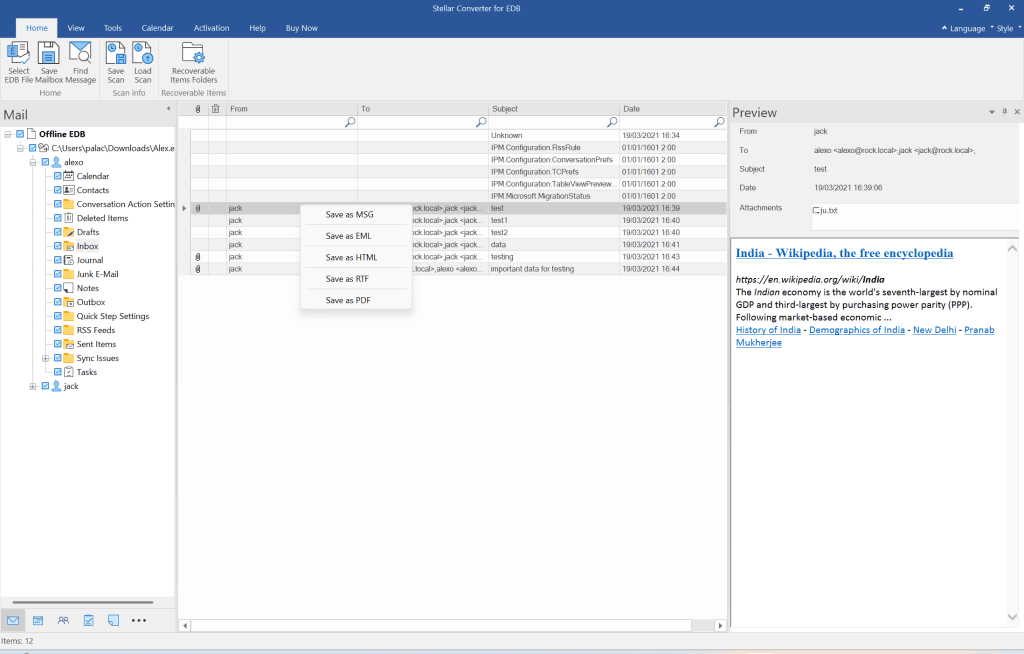The height and width of the screenshot is (654, 1024).
Task: Follow the History of India link
Action: click(768, 330)
